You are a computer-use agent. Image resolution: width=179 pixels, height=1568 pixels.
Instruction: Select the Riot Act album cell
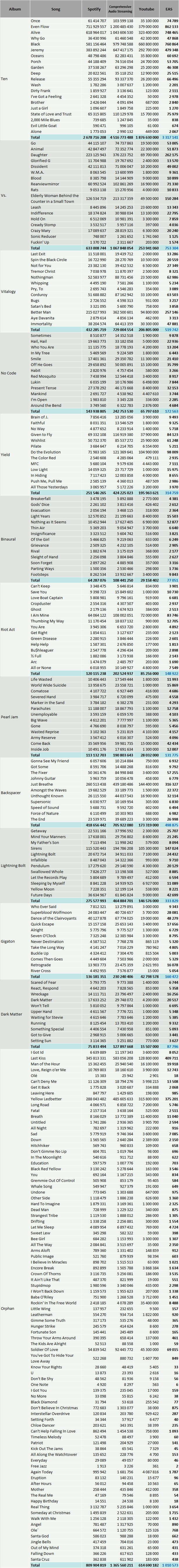[x=15, y=629]
